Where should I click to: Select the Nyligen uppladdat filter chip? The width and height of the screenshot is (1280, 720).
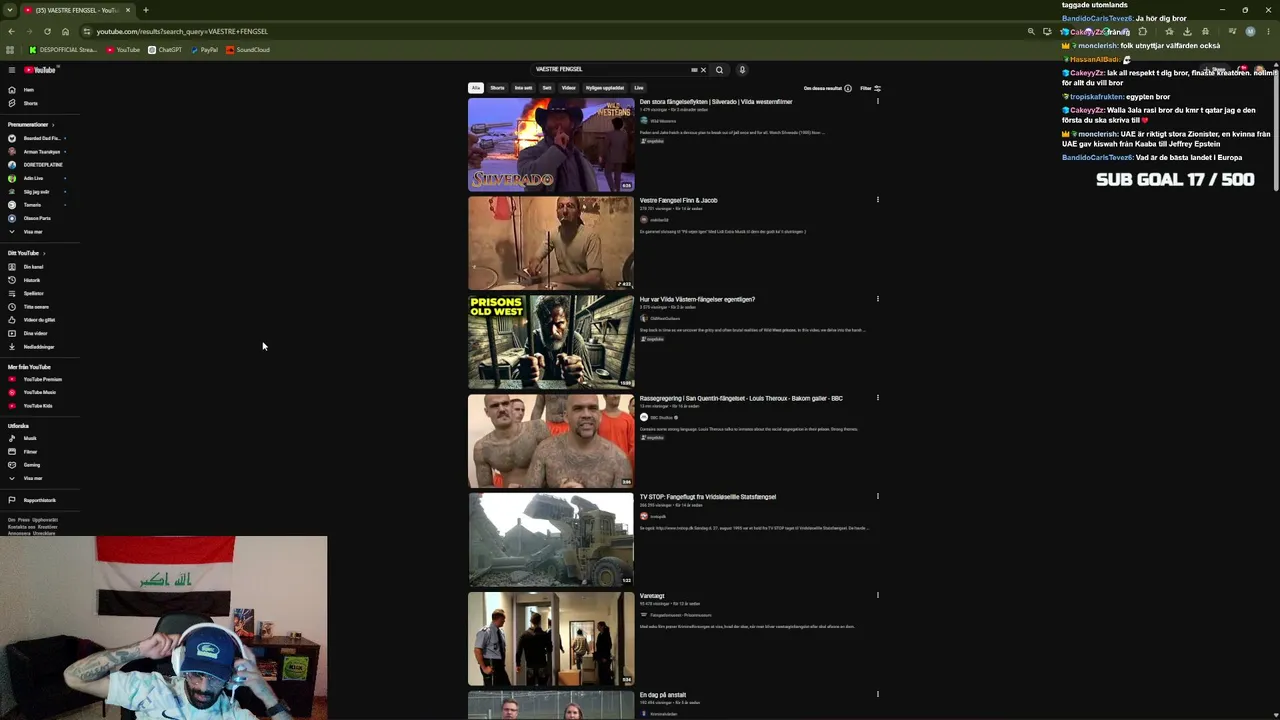[605, 88]
